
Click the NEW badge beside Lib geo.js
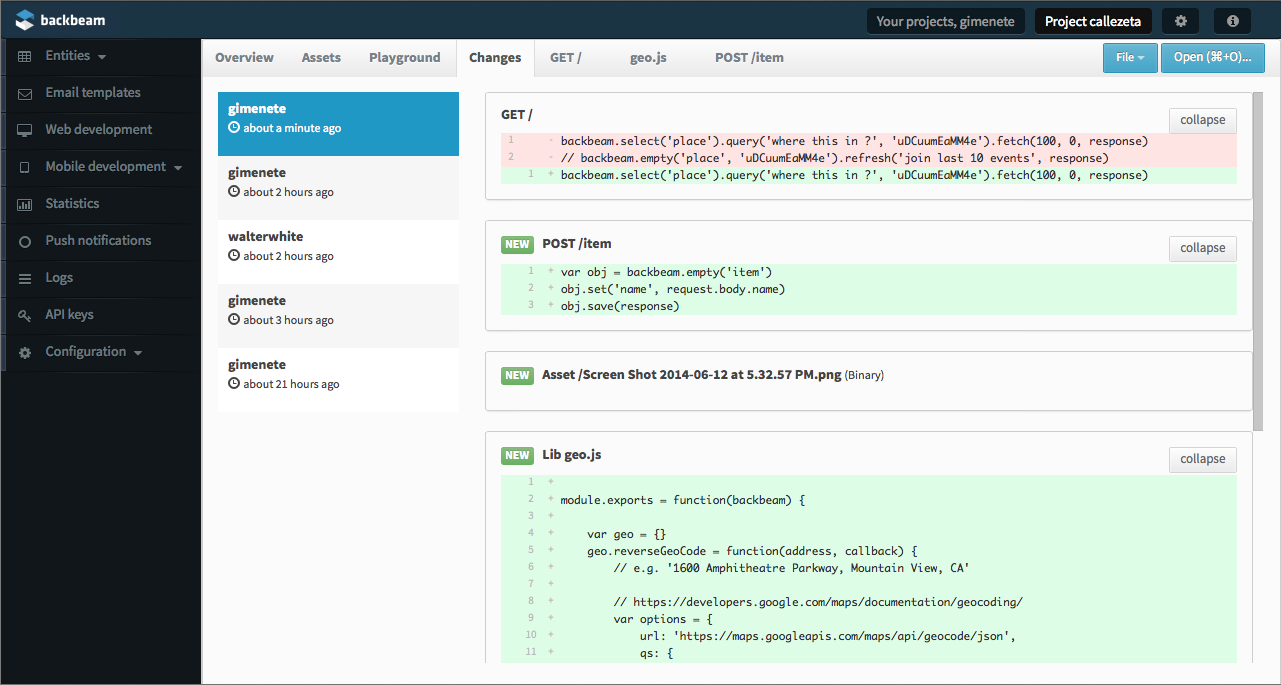point(517,455)
